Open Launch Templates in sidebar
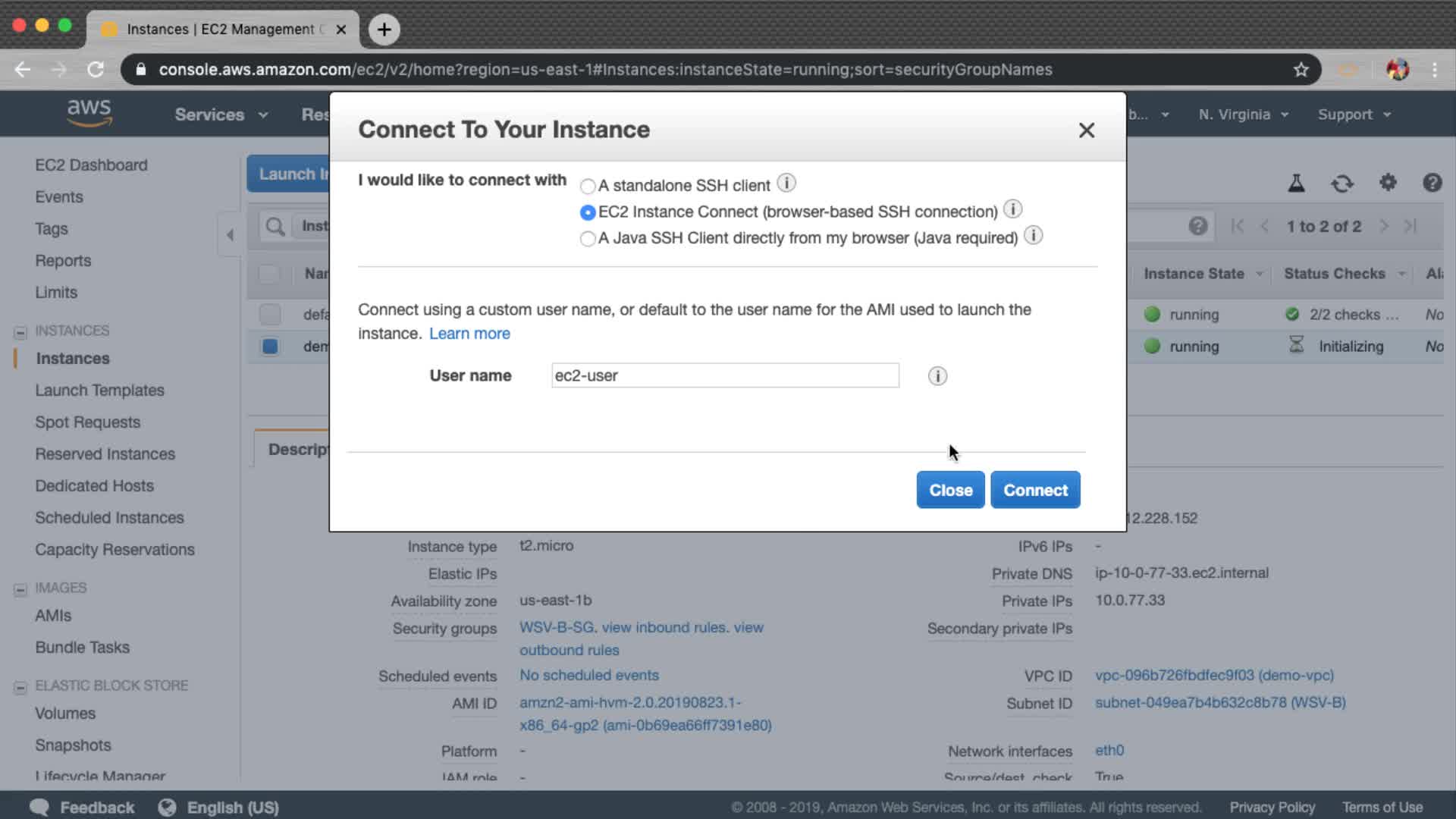Viewport: 1456px width, 819px height. click(99, 391)
